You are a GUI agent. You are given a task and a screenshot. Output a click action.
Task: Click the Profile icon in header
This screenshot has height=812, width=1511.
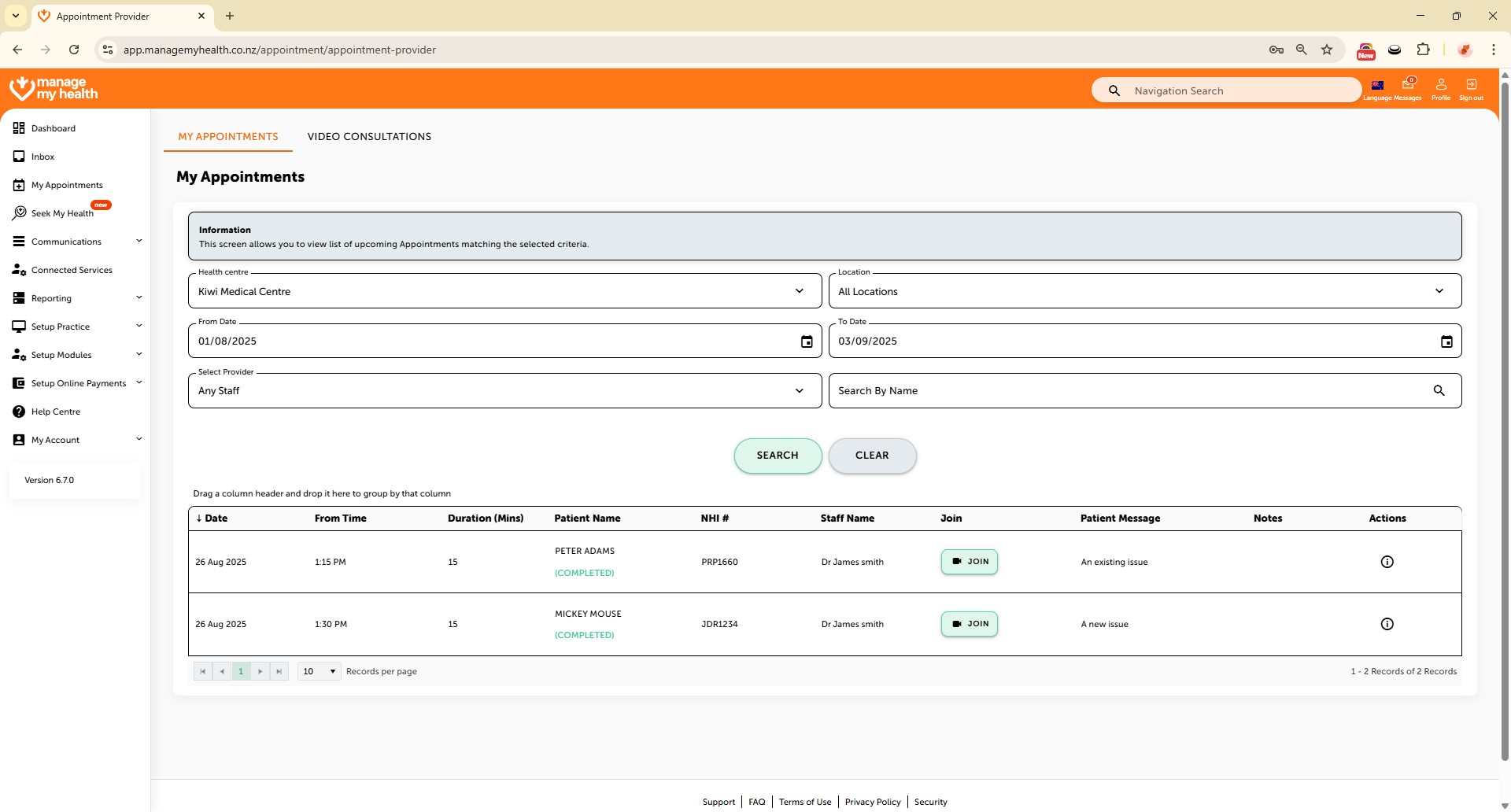point(1441,85)
